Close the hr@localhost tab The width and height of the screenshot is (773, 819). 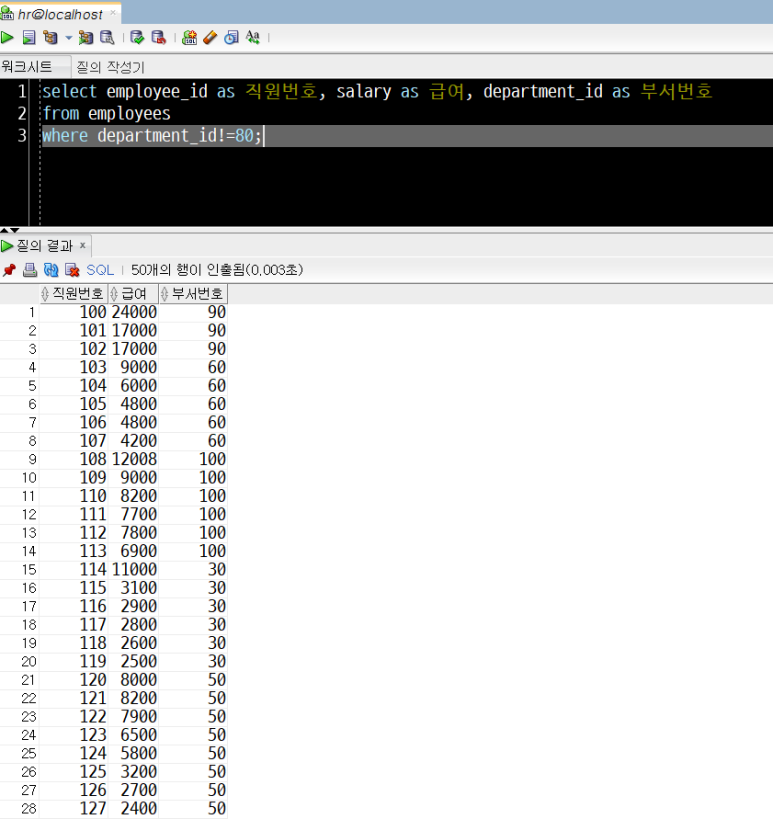113,13
